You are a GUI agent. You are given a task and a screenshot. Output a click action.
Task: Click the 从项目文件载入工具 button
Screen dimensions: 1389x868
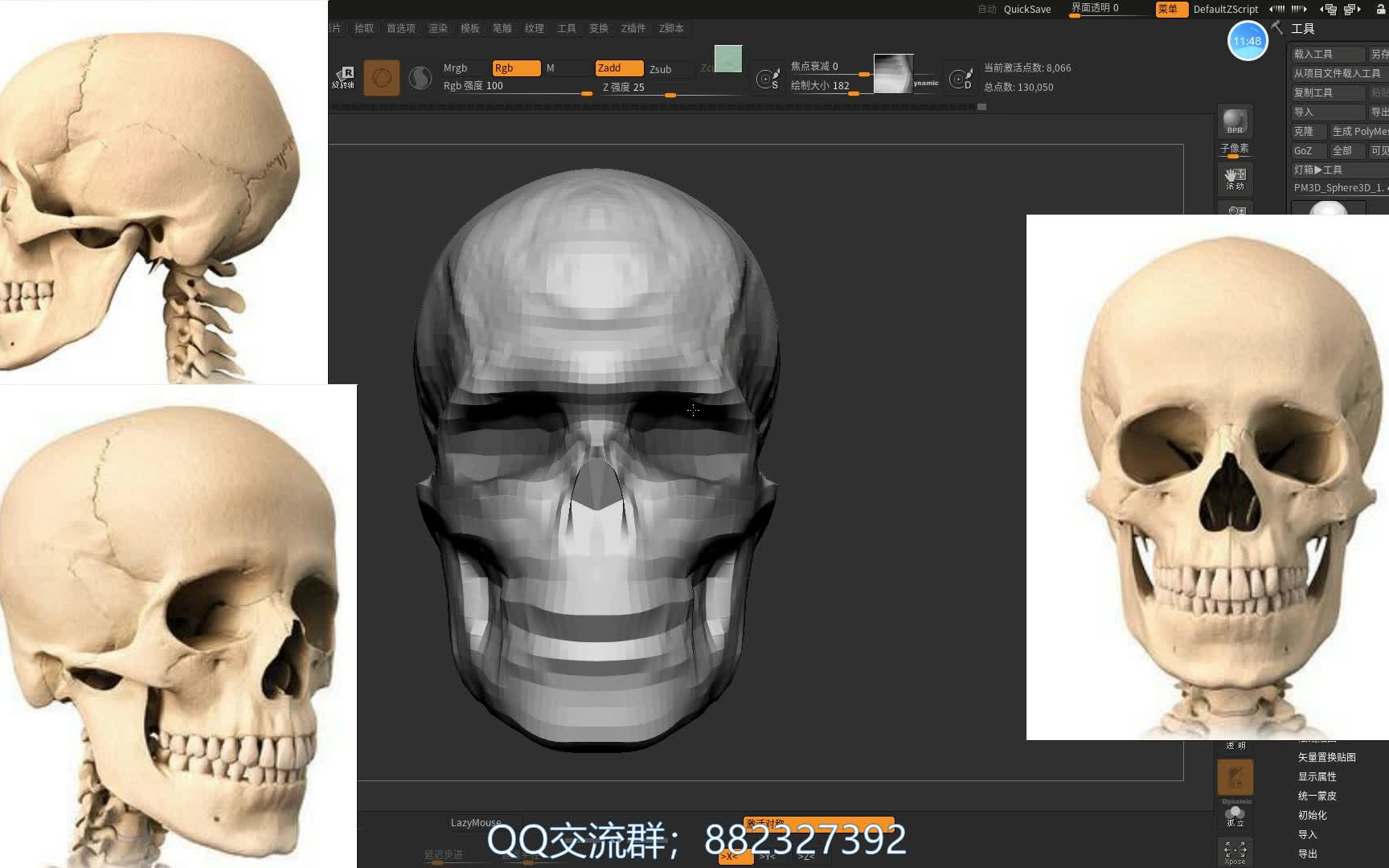coord(1339,73)
